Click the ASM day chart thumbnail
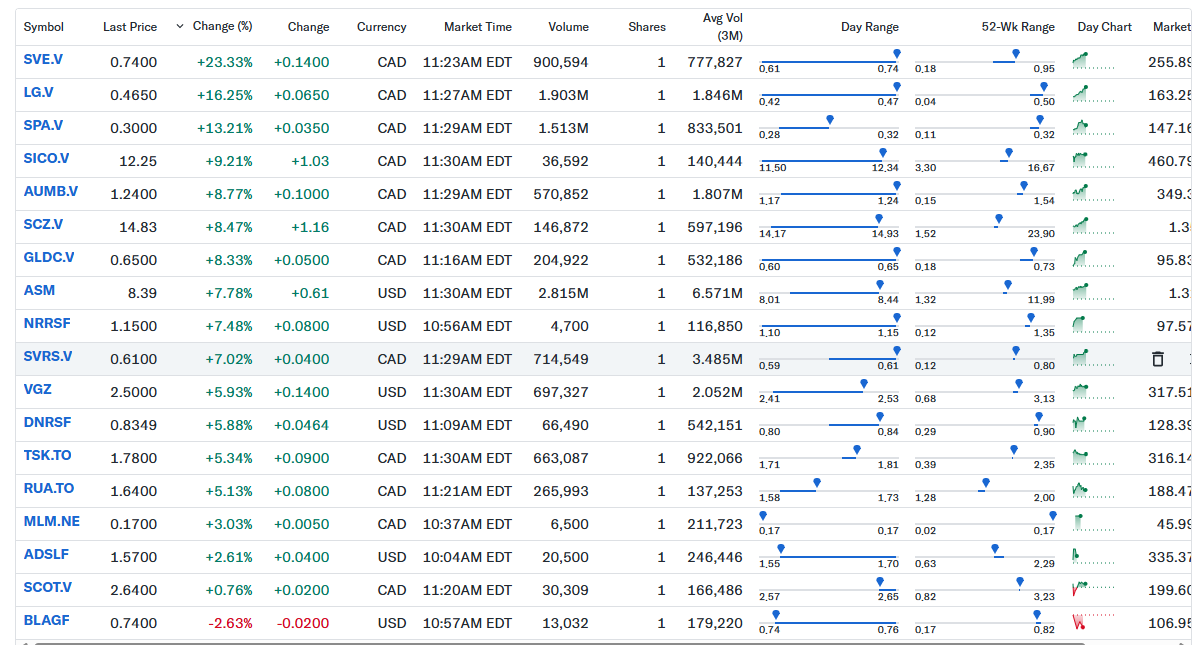Screen dimensions: 1203x645 pyautogui.click(x=1093, y=293)
